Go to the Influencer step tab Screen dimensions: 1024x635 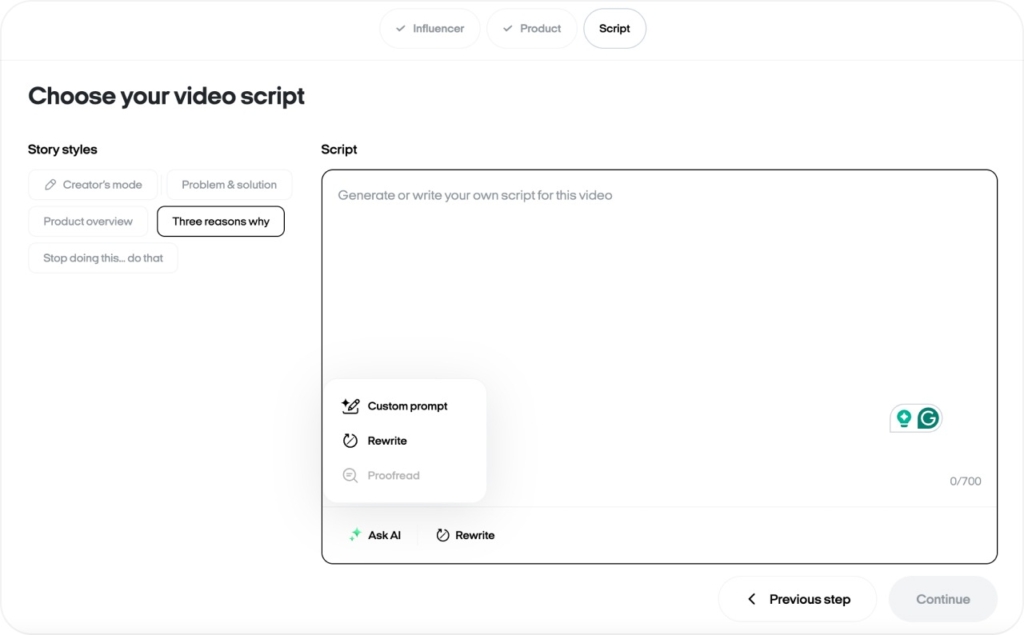(x=430, y=29)
